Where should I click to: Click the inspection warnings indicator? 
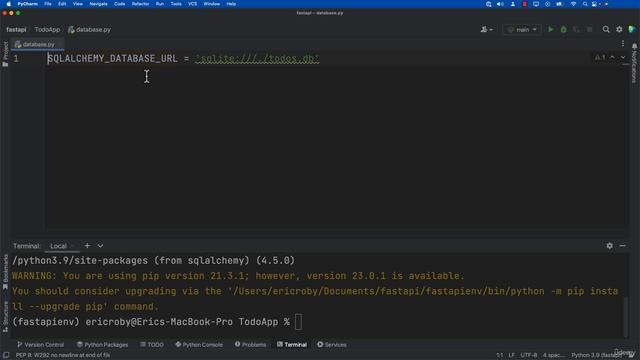(600, 58)
